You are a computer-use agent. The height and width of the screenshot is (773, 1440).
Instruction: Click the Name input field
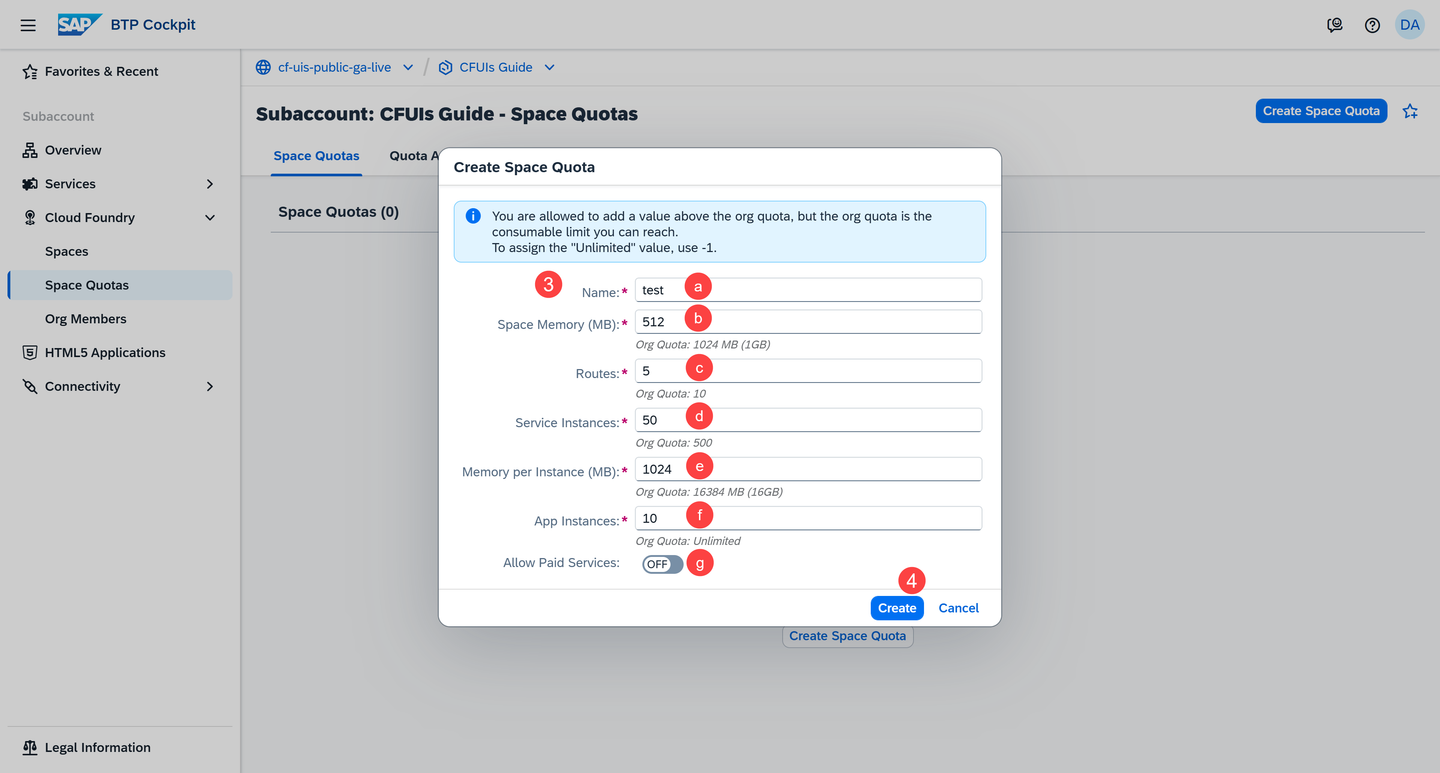(x=808, y=290)
